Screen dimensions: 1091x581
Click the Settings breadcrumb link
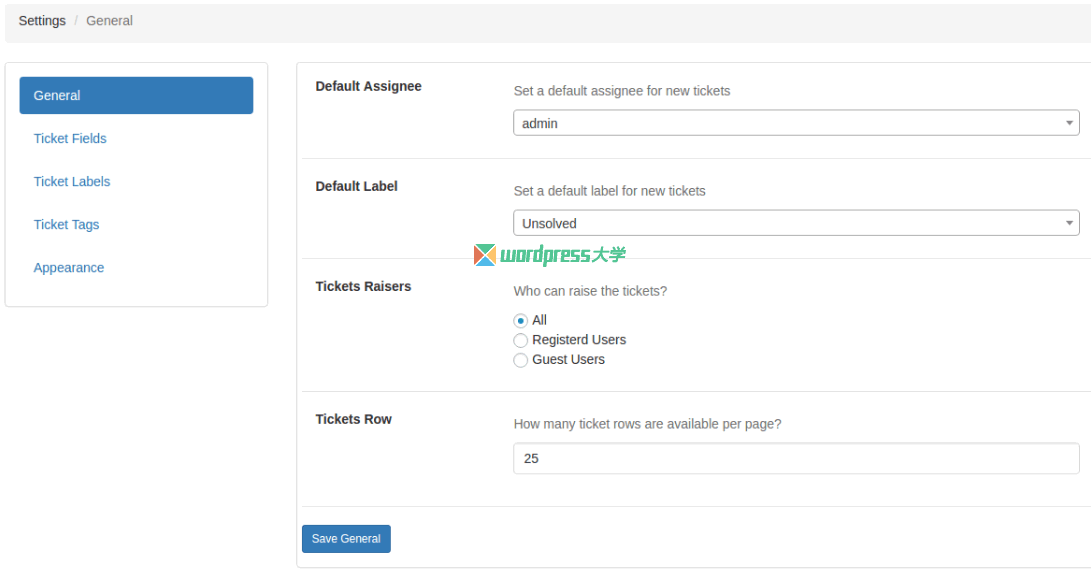pyautogui.click(x=42, y=21)
